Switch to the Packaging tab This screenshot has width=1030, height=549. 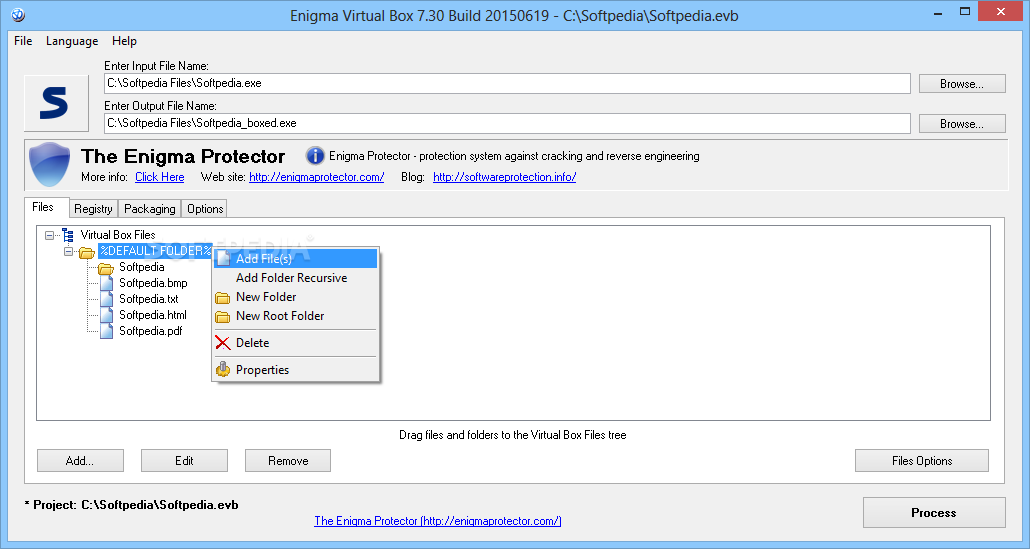point(150,208)
